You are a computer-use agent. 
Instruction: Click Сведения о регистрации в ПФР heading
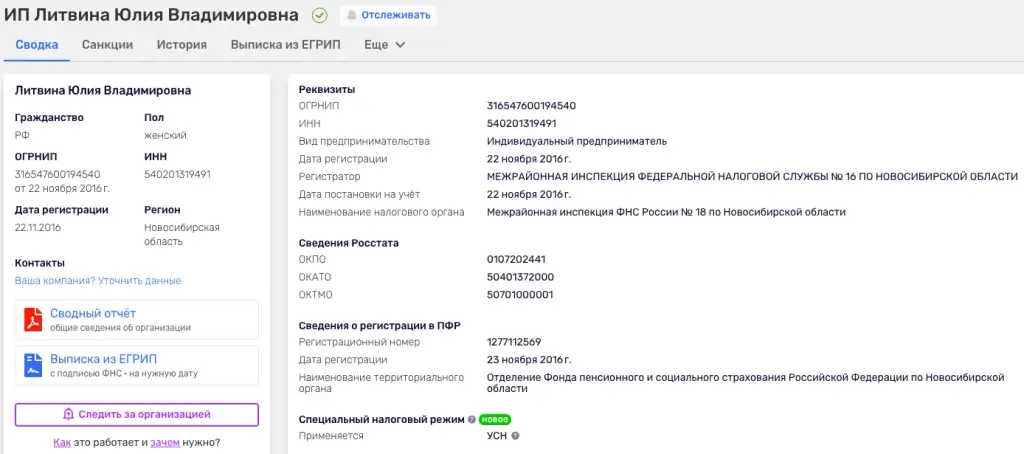380,325
